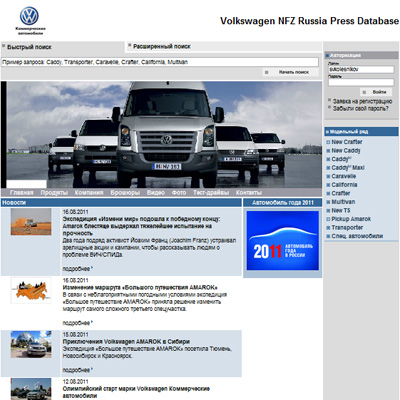The image size is (400, 400).
Task: Open headline Изменение маршрута «Большого путешествия AMAROK»
Action: click(140, 287)
